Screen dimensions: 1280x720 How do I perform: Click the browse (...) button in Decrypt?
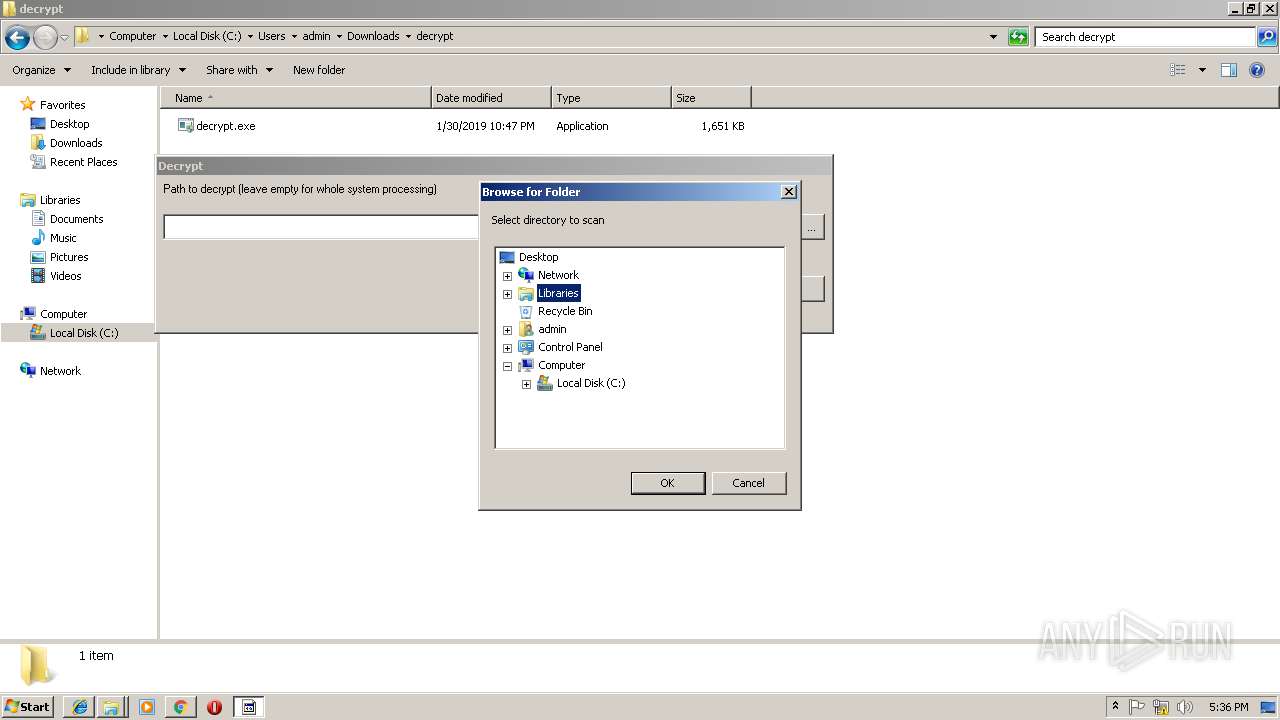click(x=812, y=228)
